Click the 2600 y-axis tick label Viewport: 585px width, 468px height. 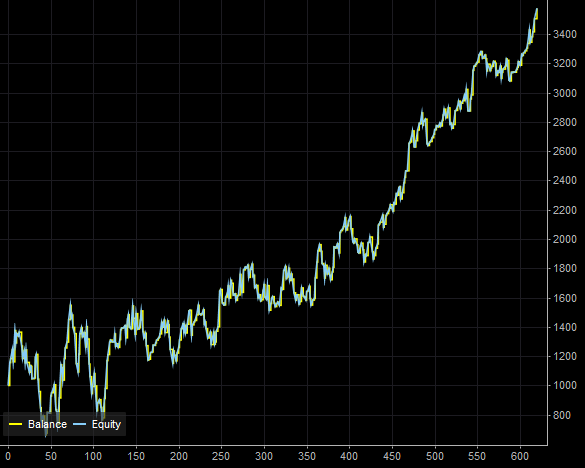tap(565, 152)
